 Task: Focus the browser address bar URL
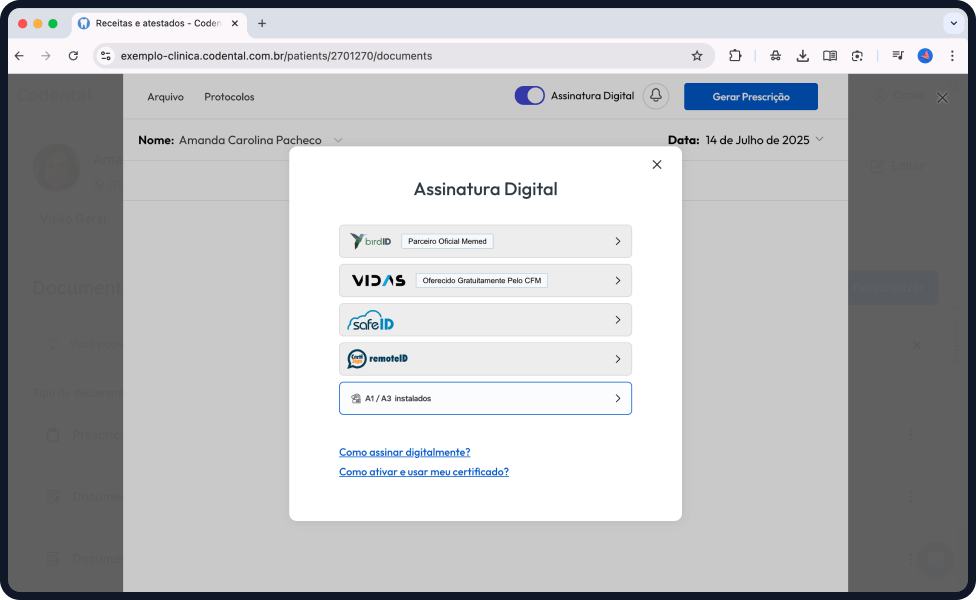click(x=276, y=56)
